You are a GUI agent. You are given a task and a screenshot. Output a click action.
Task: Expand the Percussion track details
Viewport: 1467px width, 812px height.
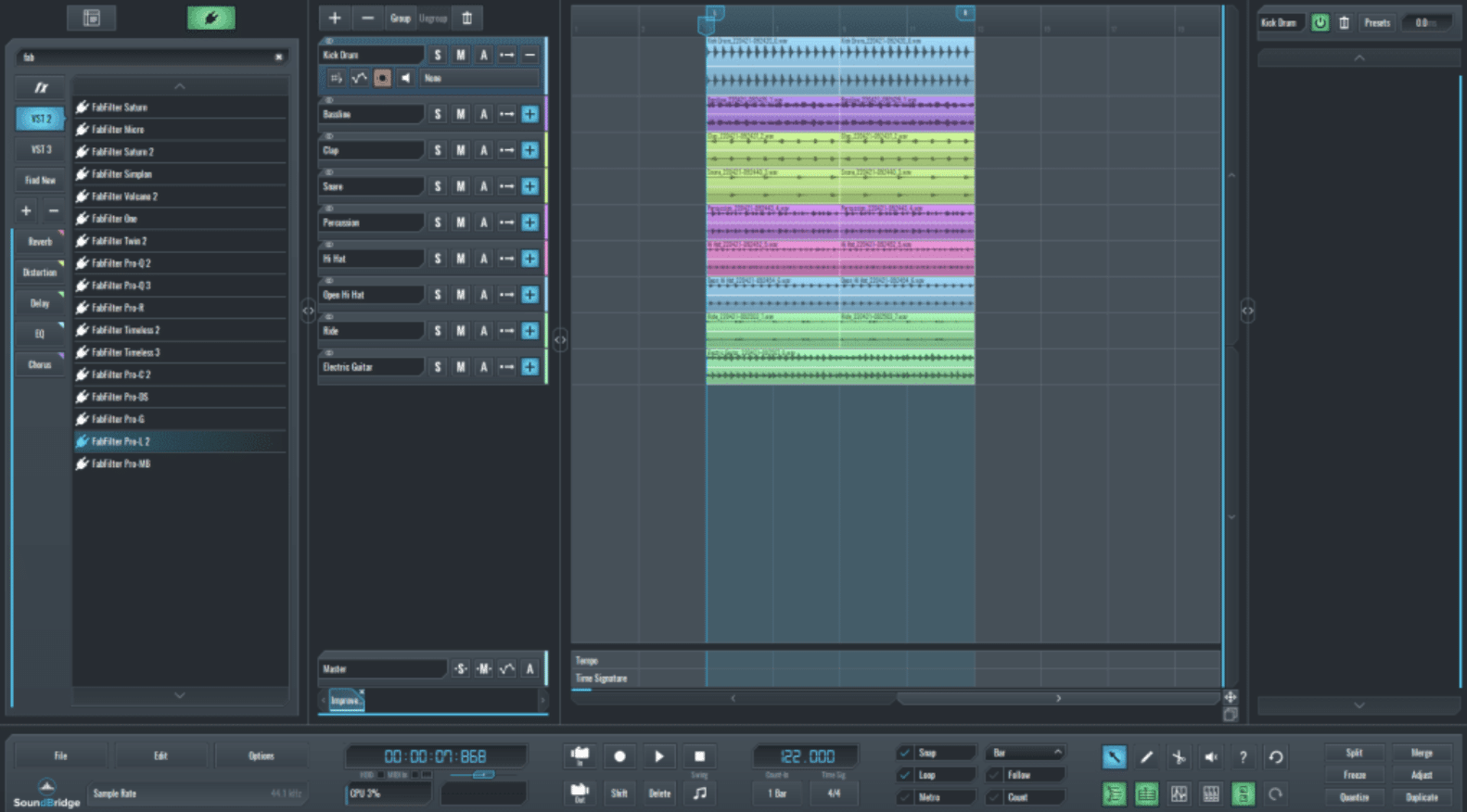tap(529, 222)
